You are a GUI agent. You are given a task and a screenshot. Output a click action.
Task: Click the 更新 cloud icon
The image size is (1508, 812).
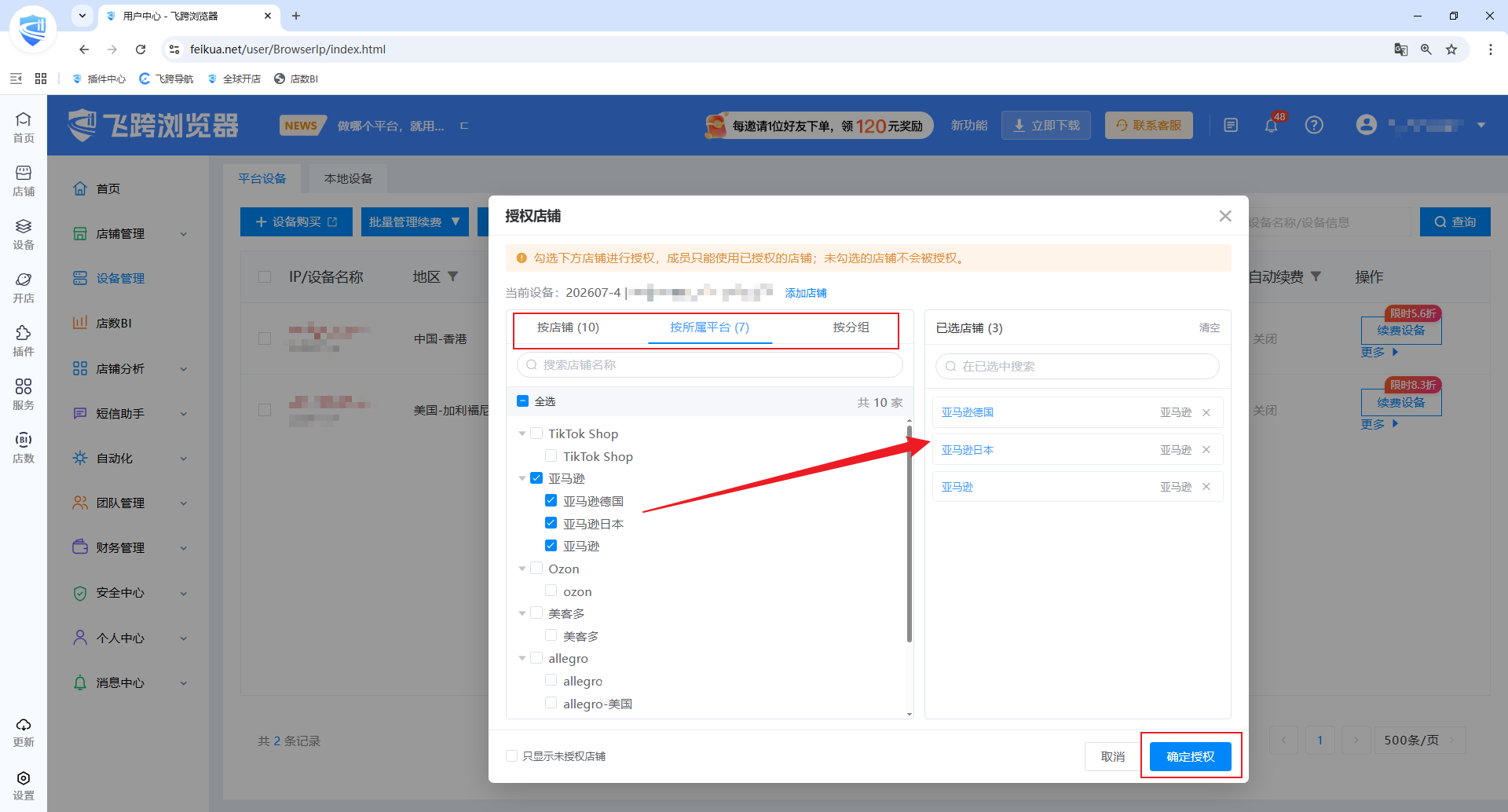point(24,731)
